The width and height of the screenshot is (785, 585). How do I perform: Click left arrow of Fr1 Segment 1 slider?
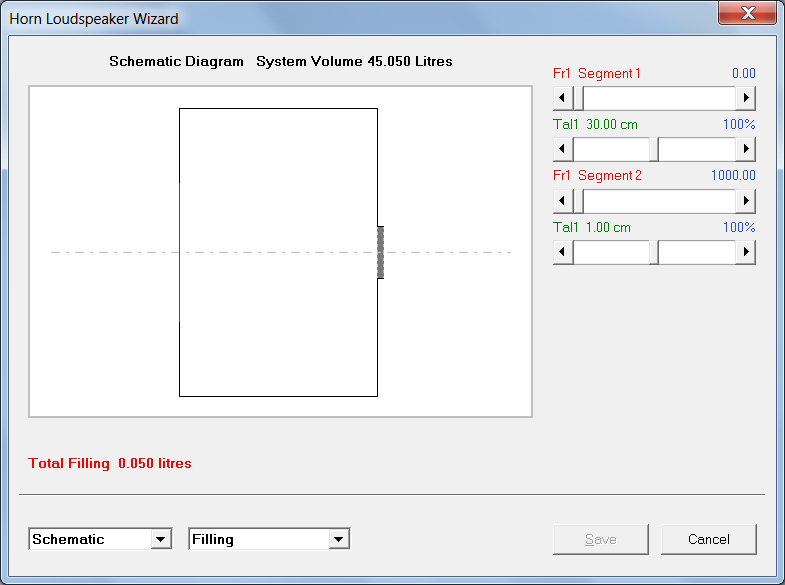coord(563,98)
